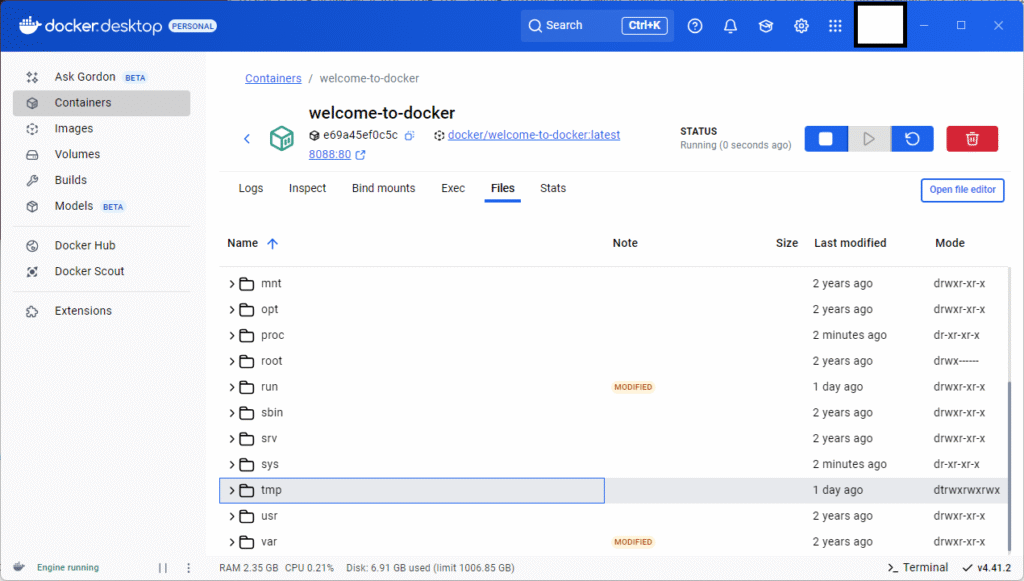
Task: Click the Mode column header
Action: (x=950, y=243)
